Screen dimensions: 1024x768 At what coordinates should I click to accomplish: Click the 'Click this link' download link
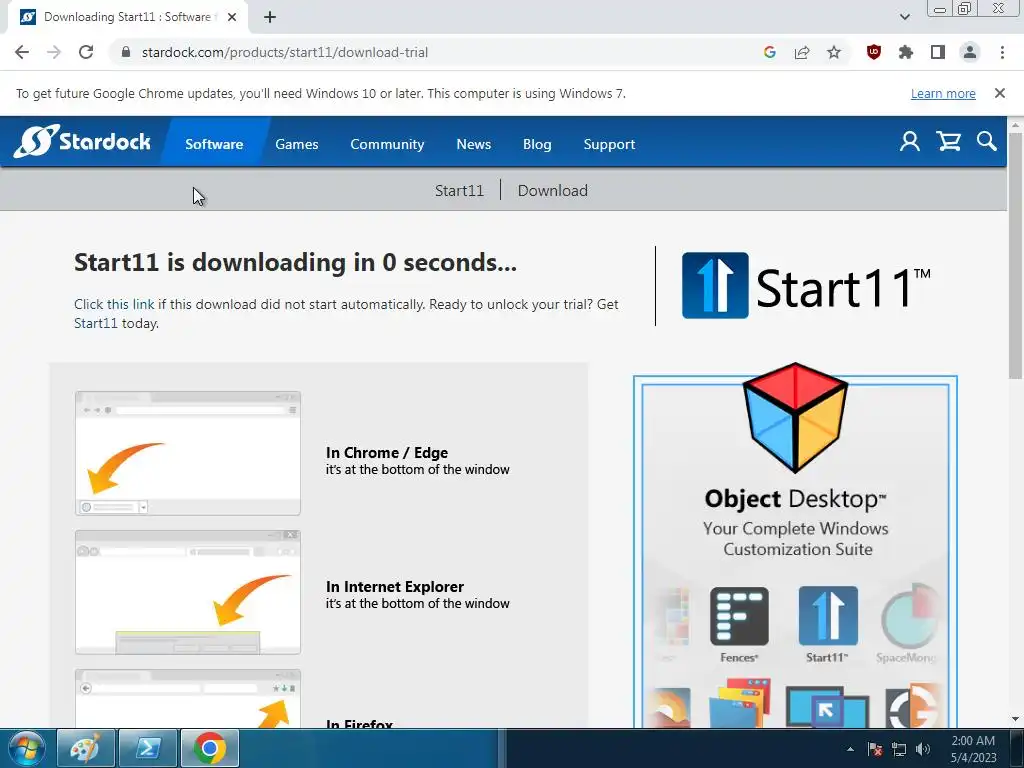point(114,304)
